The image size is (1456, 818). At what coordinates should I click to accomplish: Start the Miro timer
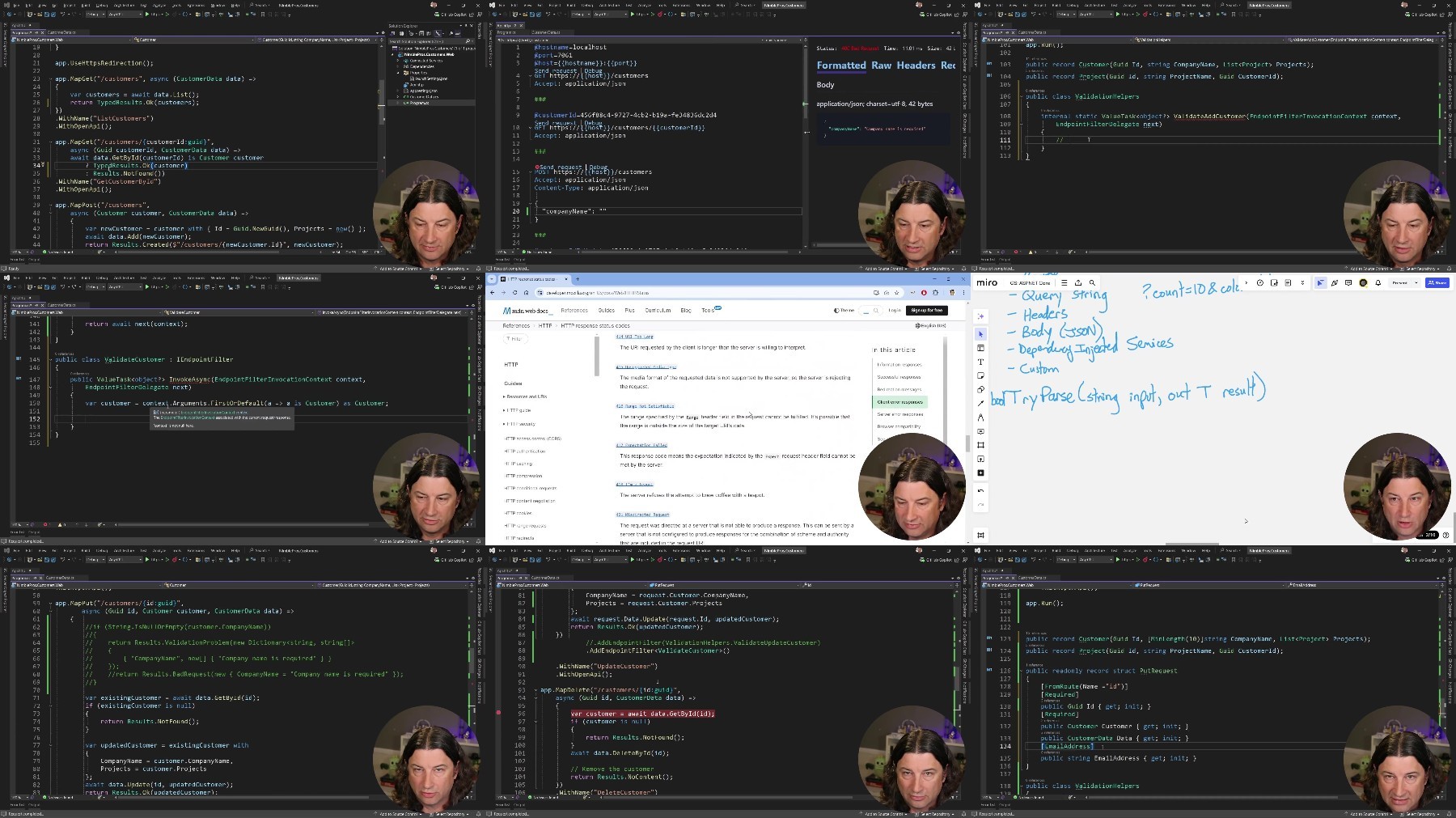pos(1260,282)
